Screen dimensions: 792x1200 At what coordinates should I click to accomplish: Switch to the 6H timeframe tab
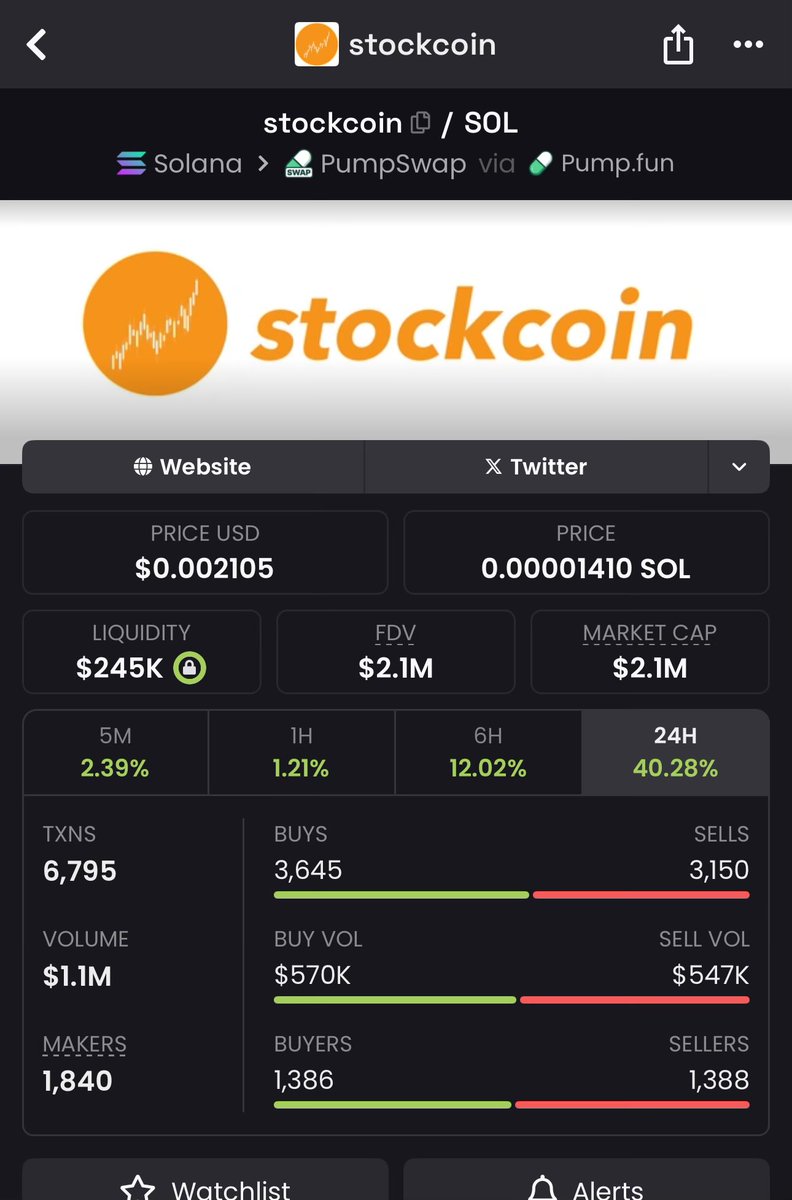tap(488, 752)
